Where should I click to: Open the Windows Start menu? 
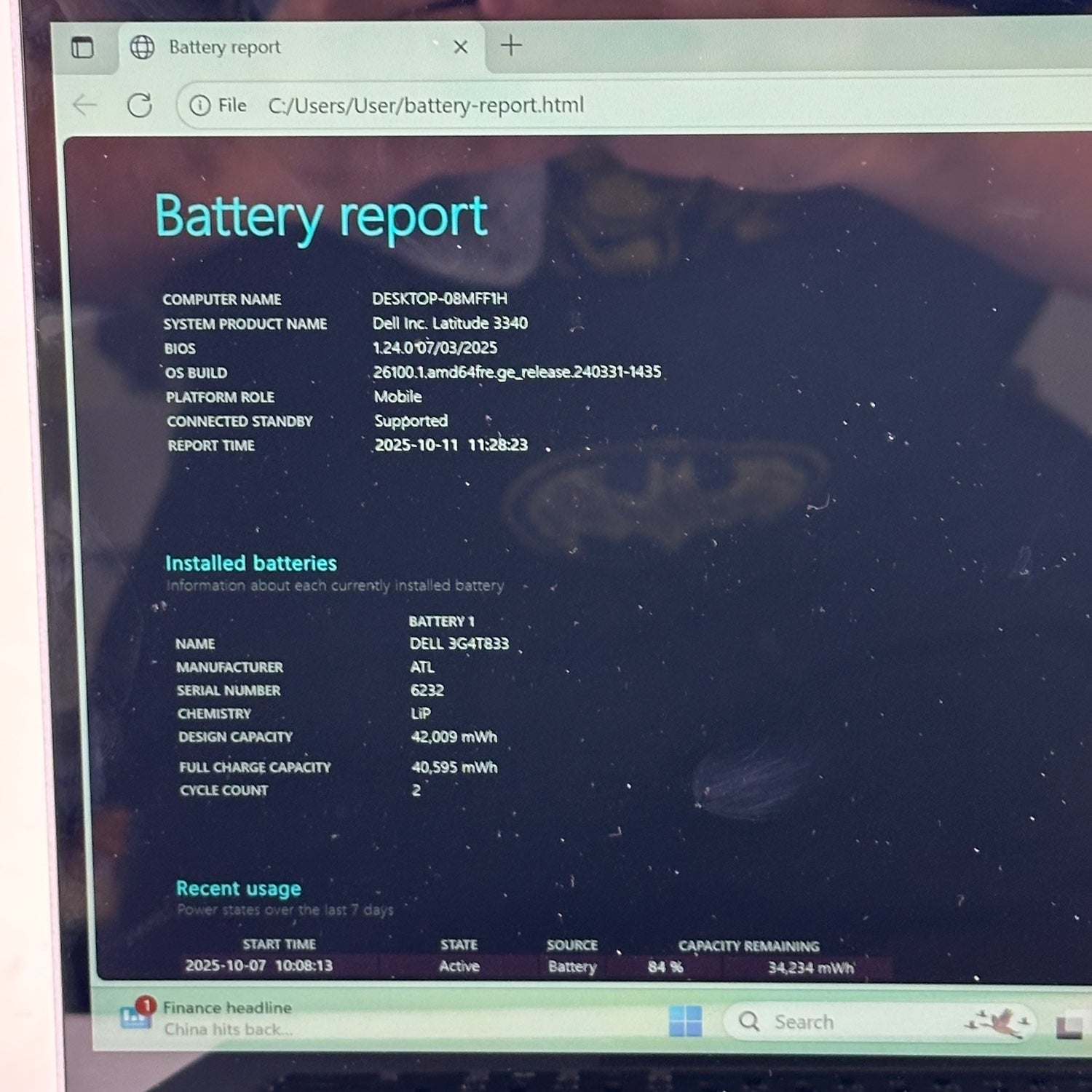click(685, 1021)
